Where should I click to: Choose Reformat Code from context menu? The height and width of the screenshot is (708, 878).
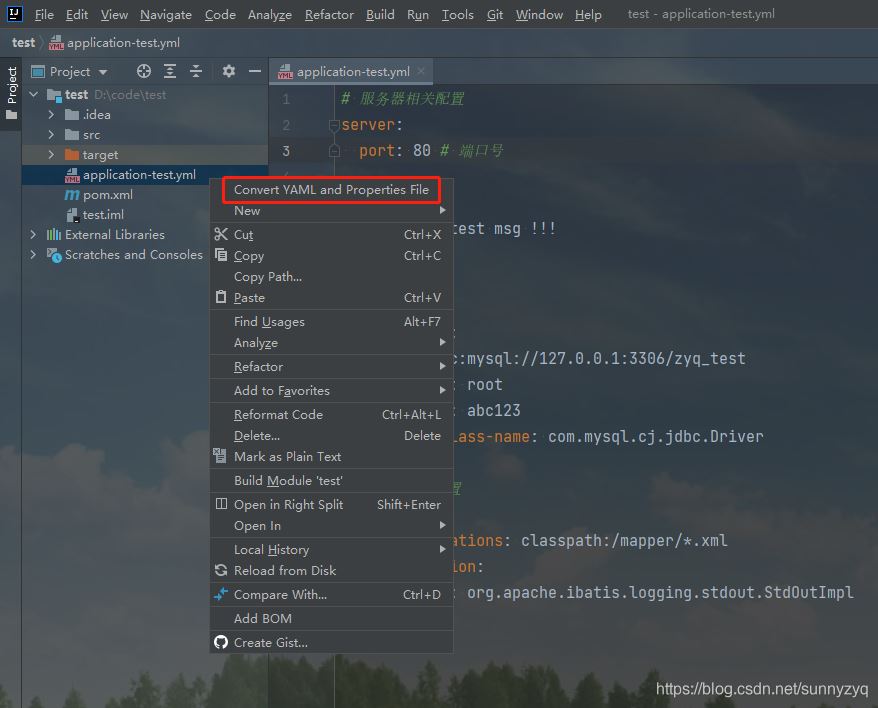(x=278, y=414)
